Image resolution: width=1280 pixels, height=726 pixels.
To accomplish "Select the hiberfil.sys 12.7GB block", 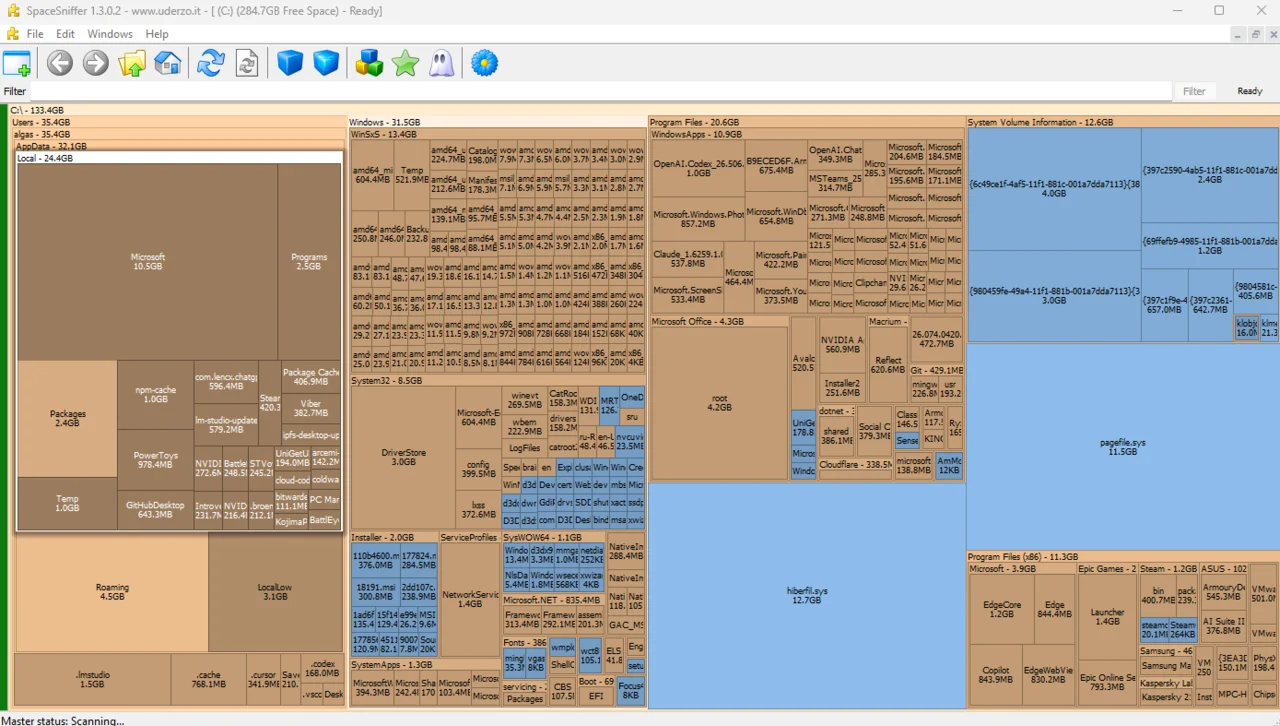I will 807,596.
